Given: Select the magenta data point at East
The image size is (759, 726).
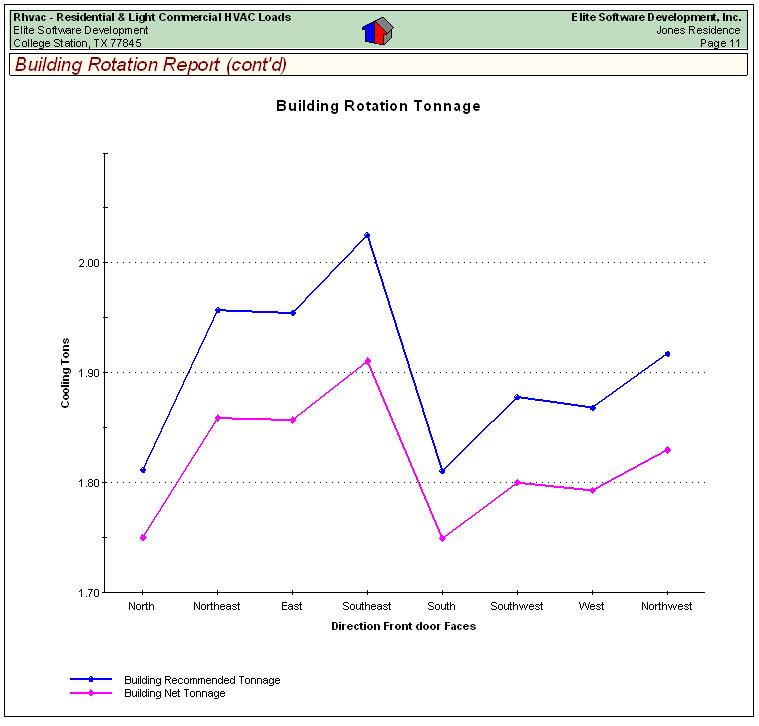Looking at the screenshot, I should (x=292, y=420).
